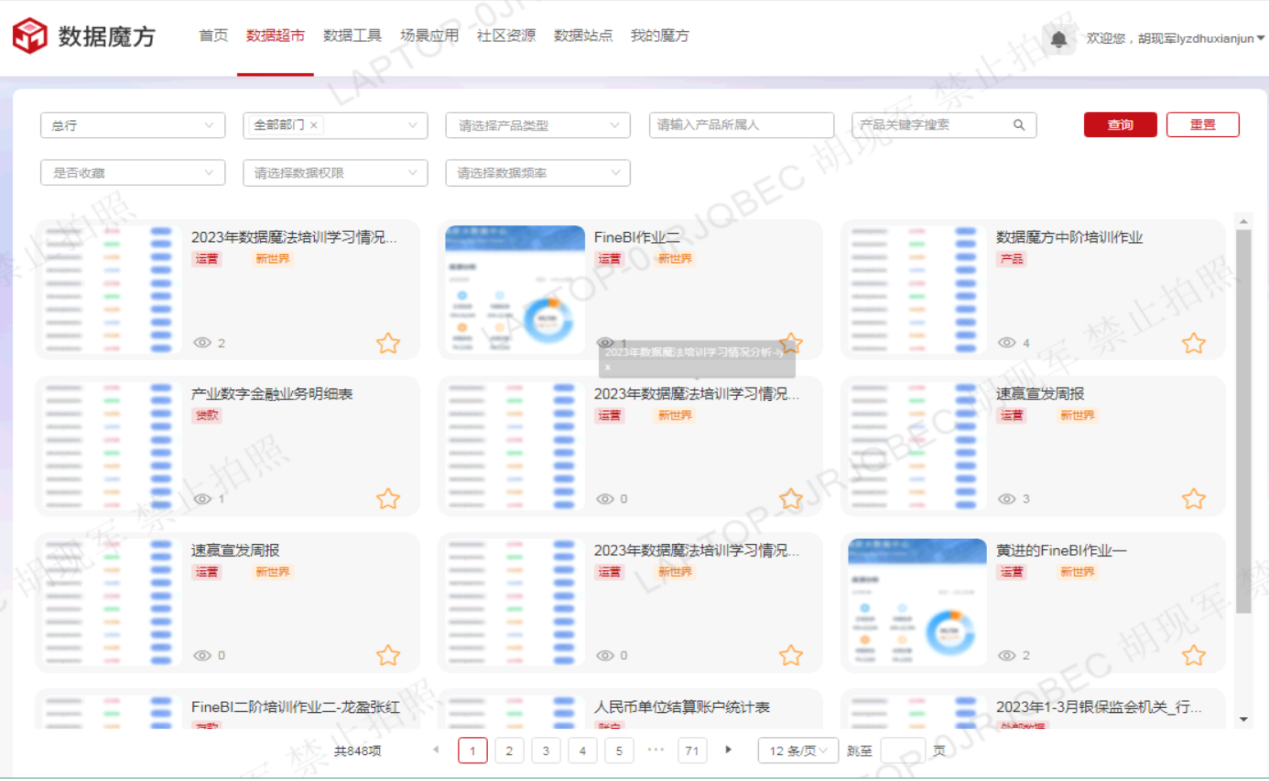Select the current page 1 button
The height and width of the screenshot is (781, 1269).
coord(473,750)
